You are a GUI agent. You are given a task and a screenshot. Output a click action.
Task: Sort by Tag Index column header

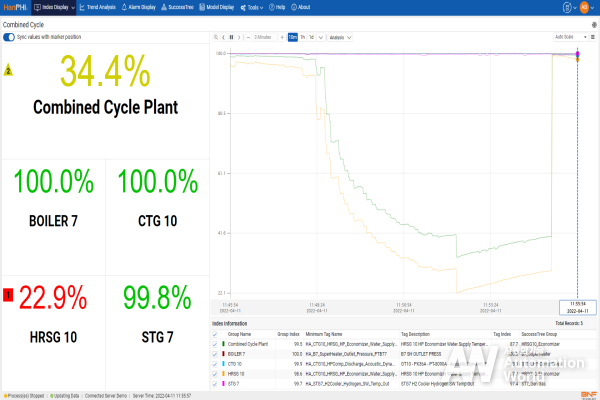[502, 334]
